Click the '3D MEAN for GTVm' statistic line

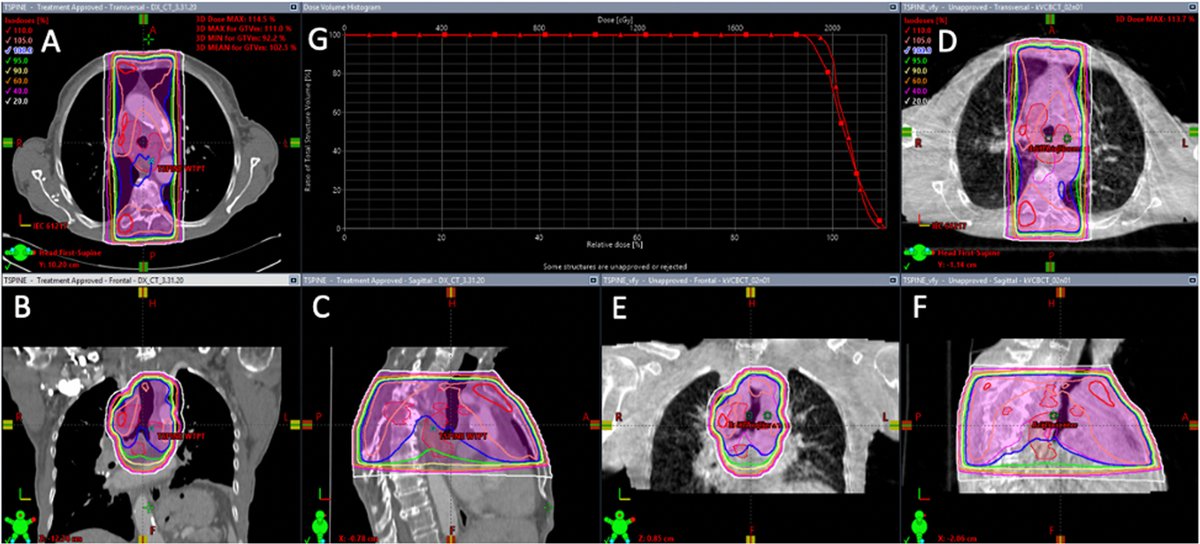coord(247,48)
